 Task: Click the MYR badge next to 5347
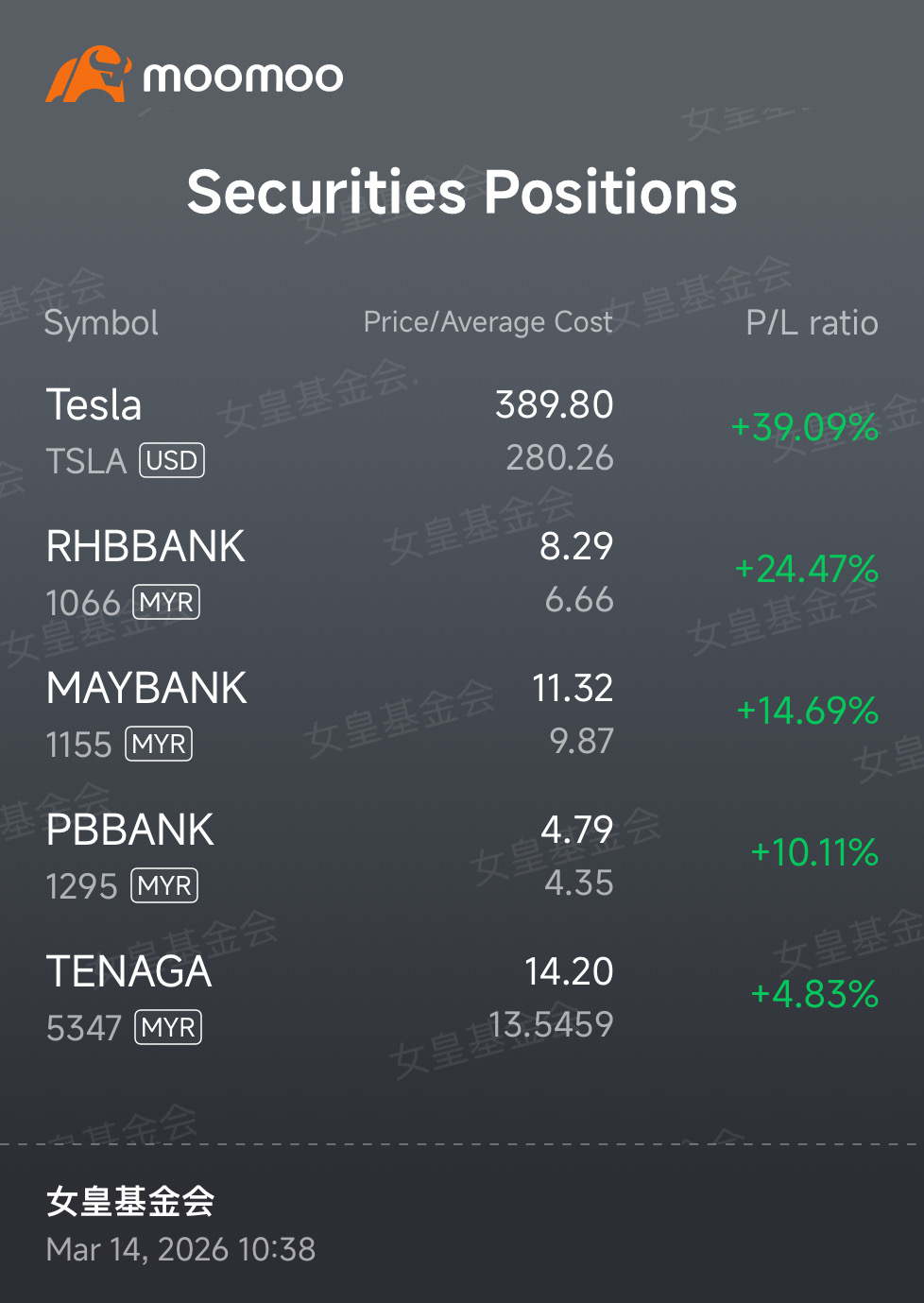coord(169,1028)
